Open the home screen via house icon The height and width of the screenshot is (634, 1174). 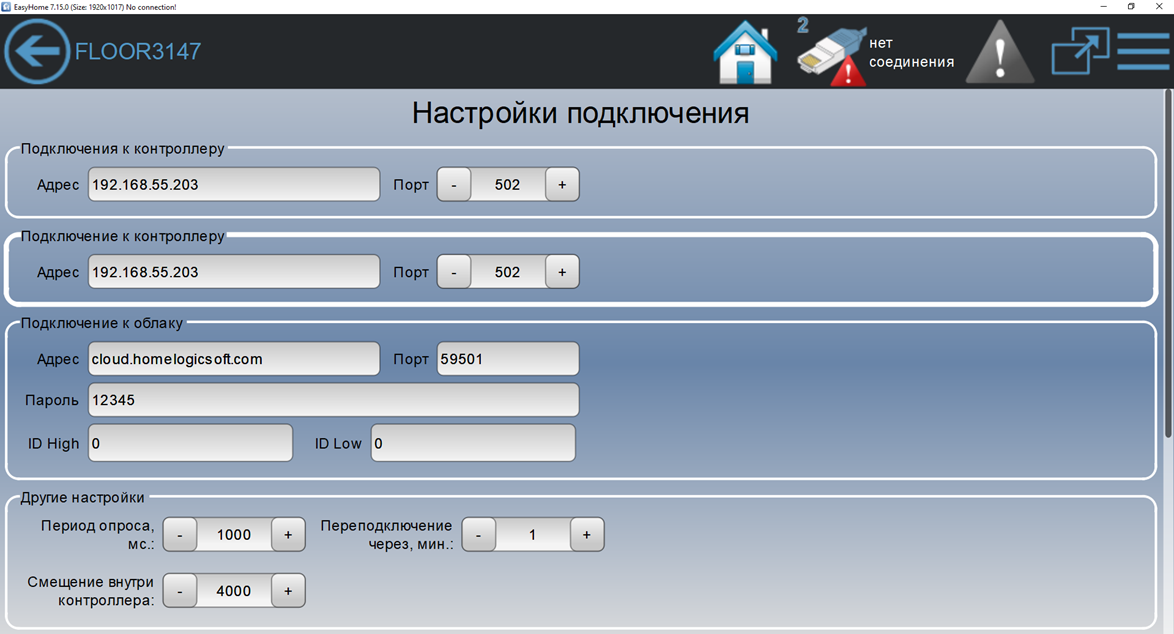tap(745, 52)
